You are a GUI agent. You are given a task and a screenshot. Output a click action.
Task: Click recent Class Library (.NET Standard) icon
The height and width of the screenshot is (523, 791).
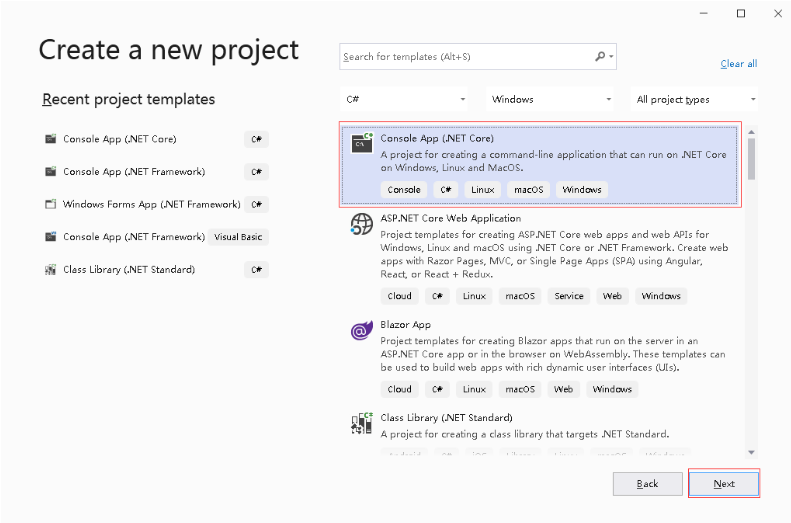50,269
